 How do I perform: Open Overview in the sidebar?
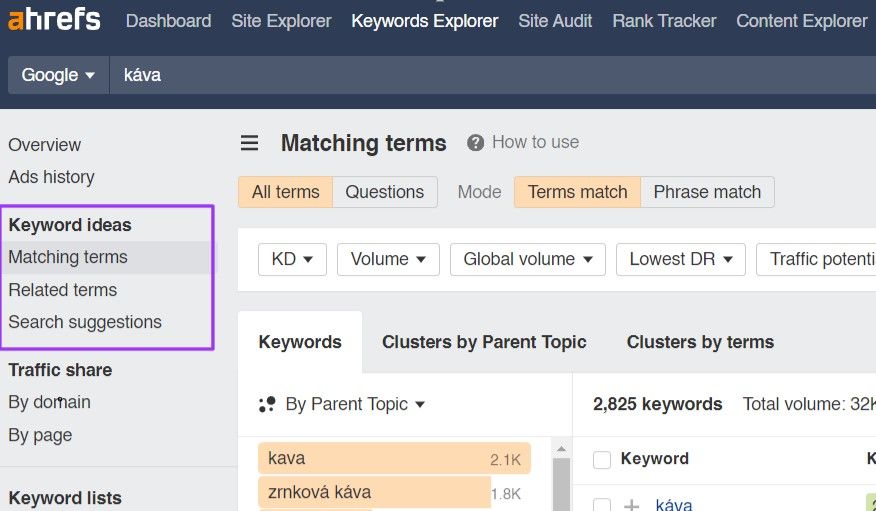(x=45, y=145)
